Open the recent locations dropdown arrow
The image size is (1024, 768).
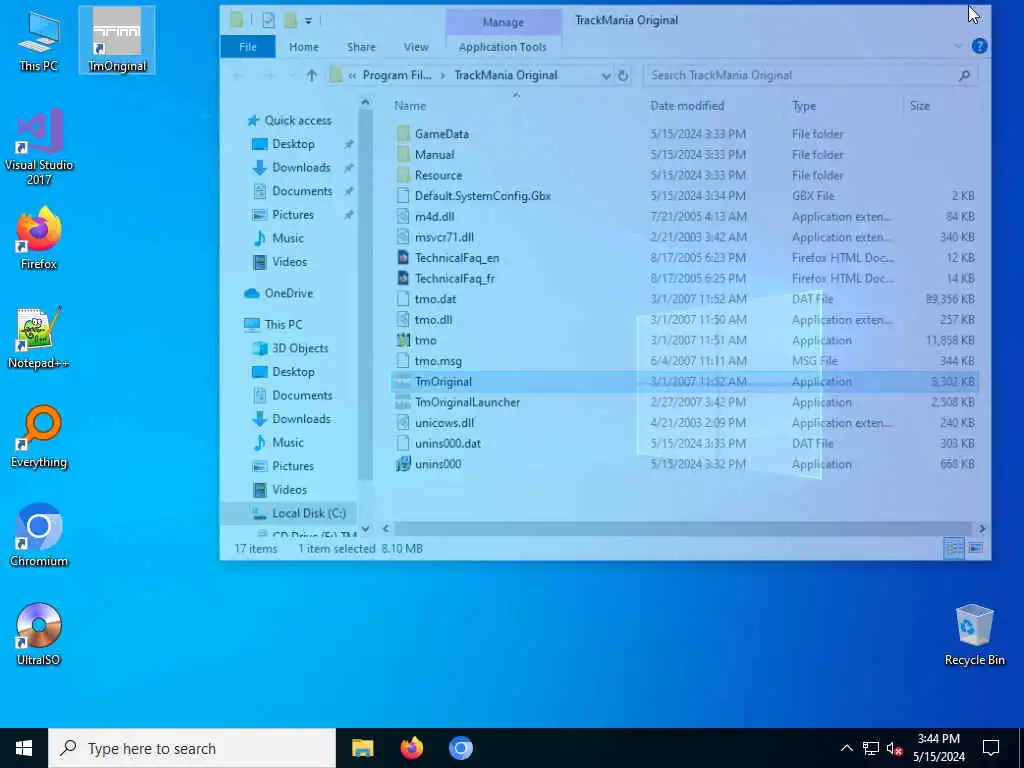tap(291, 76)
